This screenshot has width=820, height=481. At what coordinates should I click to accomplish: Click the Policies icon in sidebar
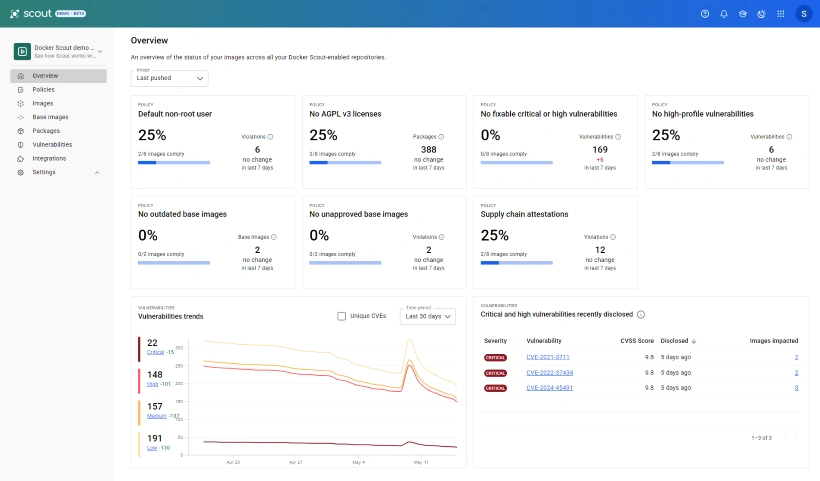point(21,90)
